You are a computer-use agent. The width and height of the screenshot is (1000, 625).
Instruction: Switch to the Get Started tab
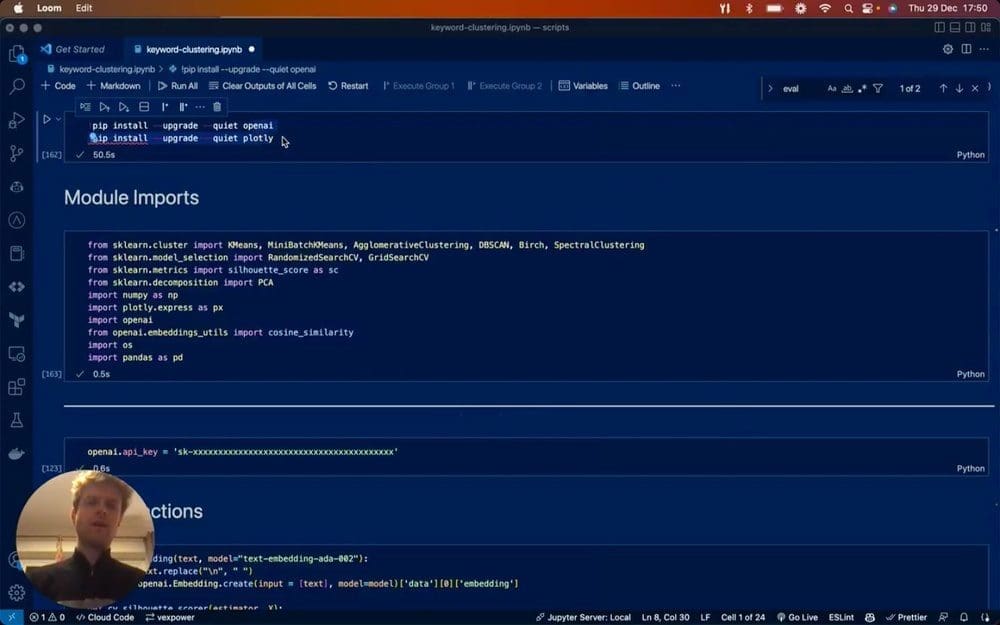click(x=79, y=48)
